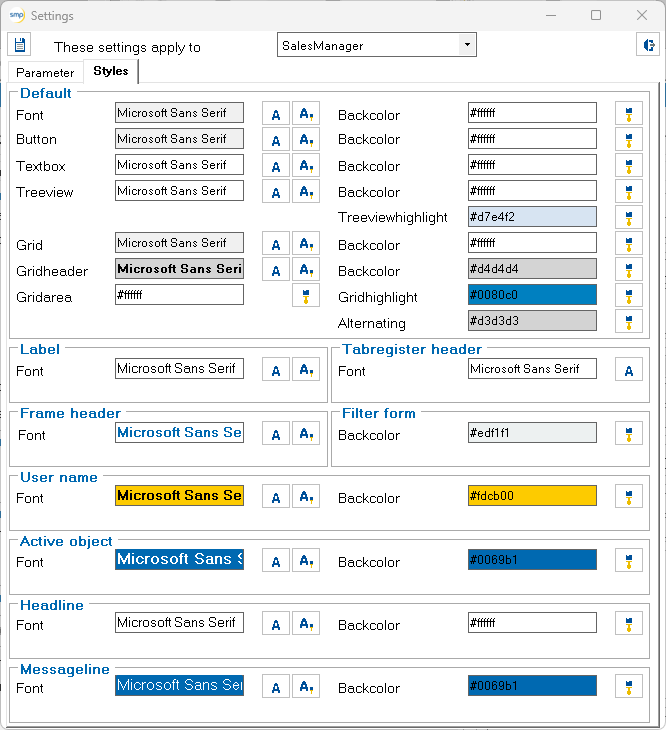
Task: Pick font color for Messageline
Action: pyautogui.click(x=306, y=686)
